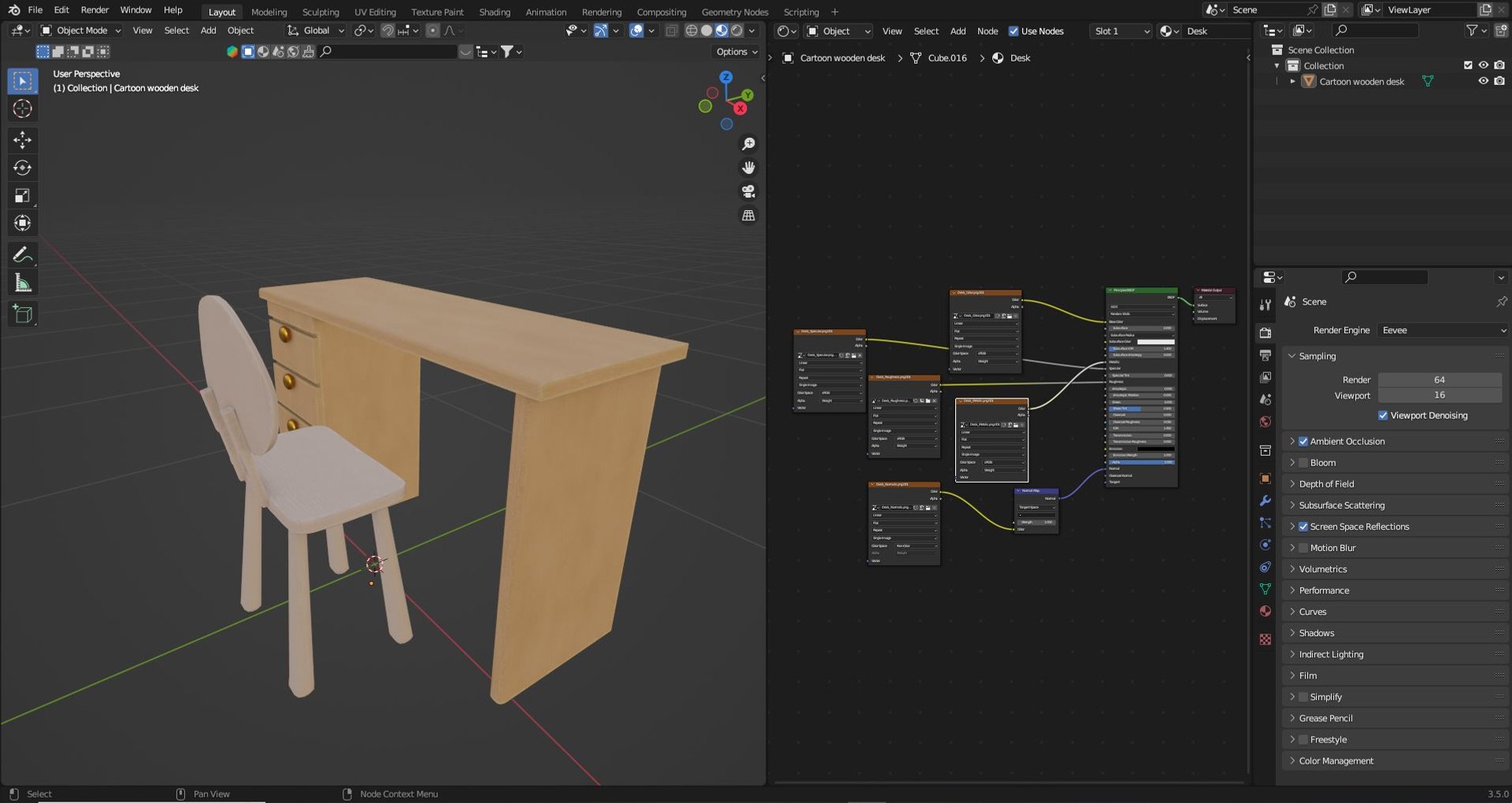Image resolution: width=1512 pixels, height=803 pixels.
Task: Adjust the Viewport samples value field
Action: [x=1440, y=395]
